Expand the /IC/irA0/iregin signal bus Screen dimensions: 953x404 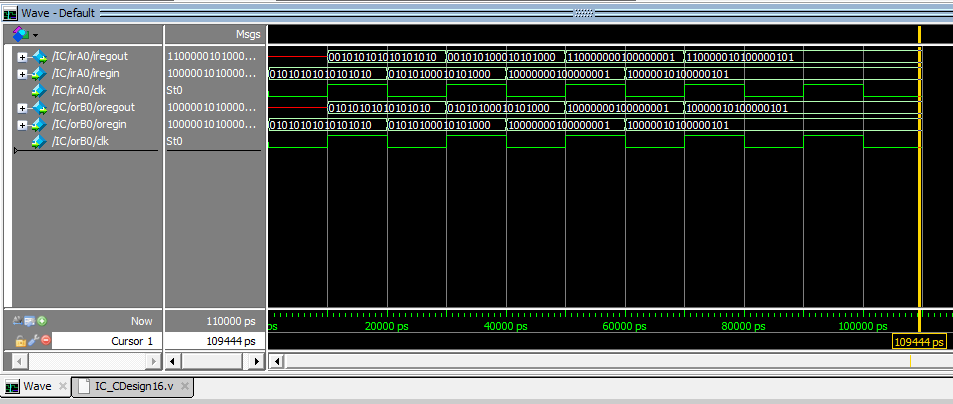click(x=22, y=73)
